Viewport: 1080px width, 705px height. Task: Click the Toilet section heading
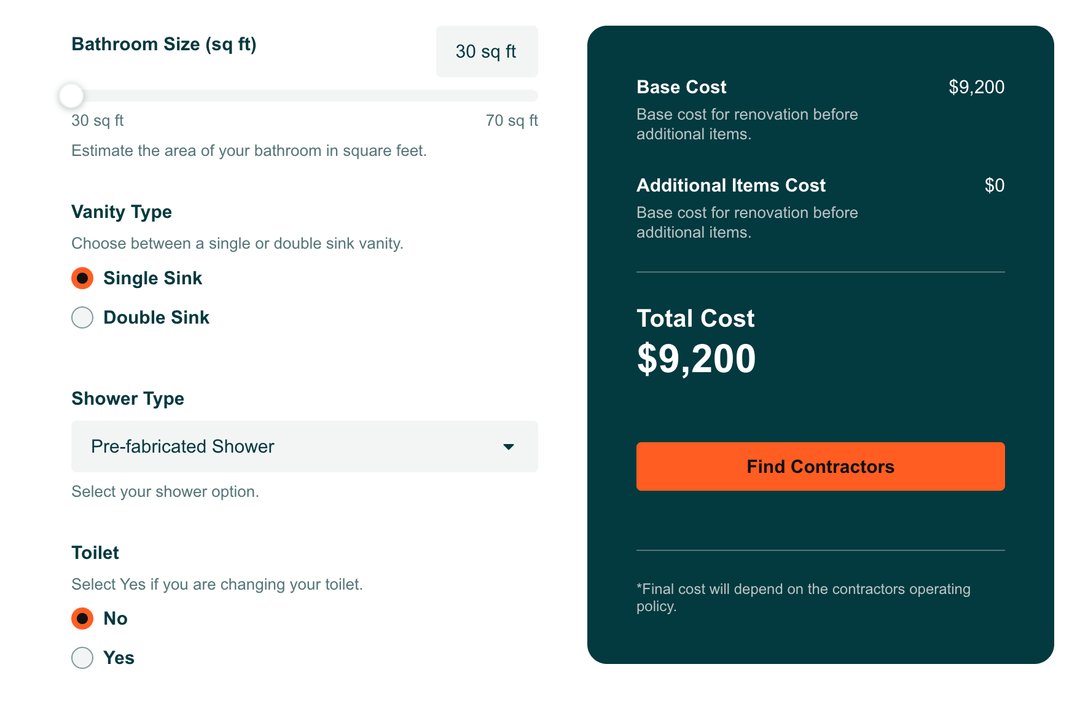tap(95, 553)
